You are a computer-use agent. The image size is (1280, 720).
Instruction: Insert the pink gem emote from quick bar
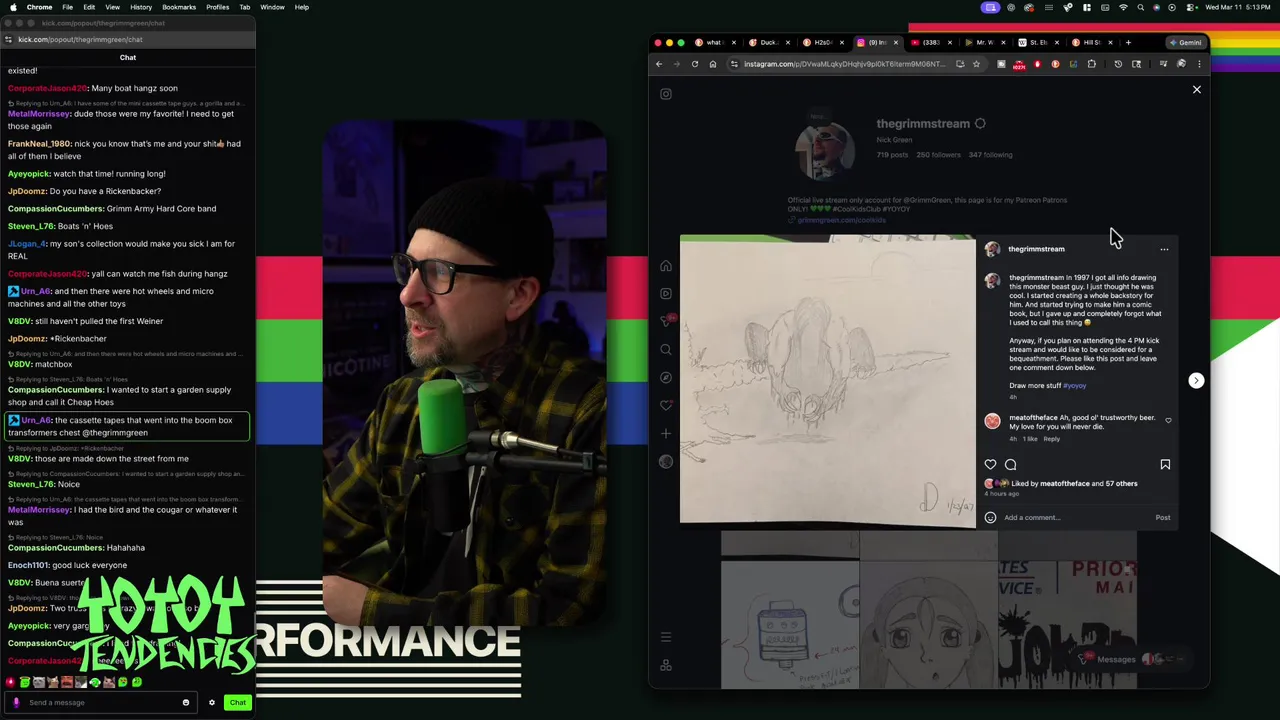[11, 682]
